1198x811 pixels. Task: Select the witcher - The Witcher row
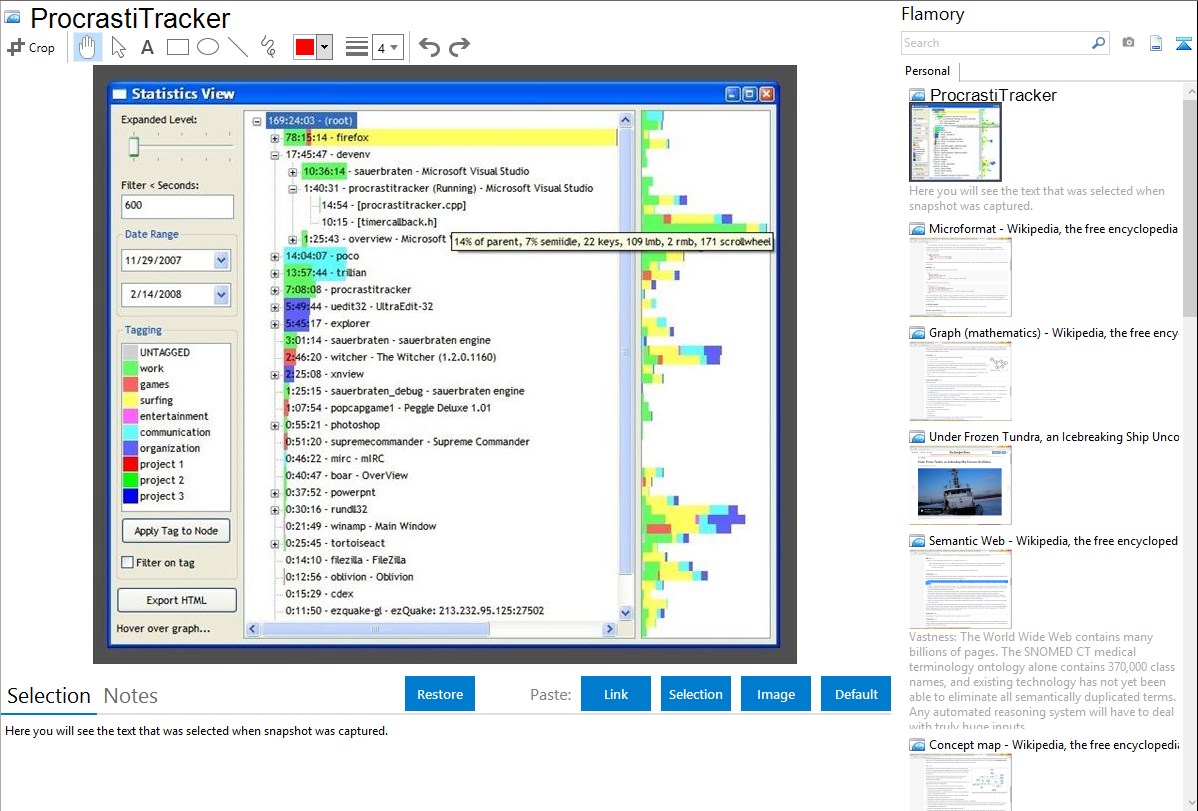click(x=390, y=357)
